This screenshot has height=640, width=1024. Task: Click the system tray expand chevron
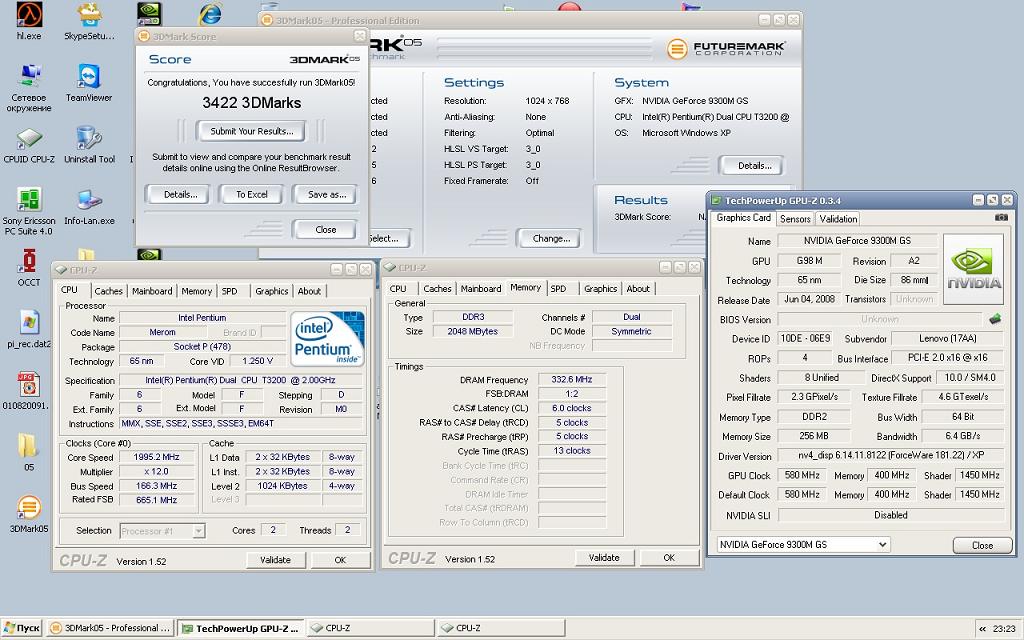[982, 629]
